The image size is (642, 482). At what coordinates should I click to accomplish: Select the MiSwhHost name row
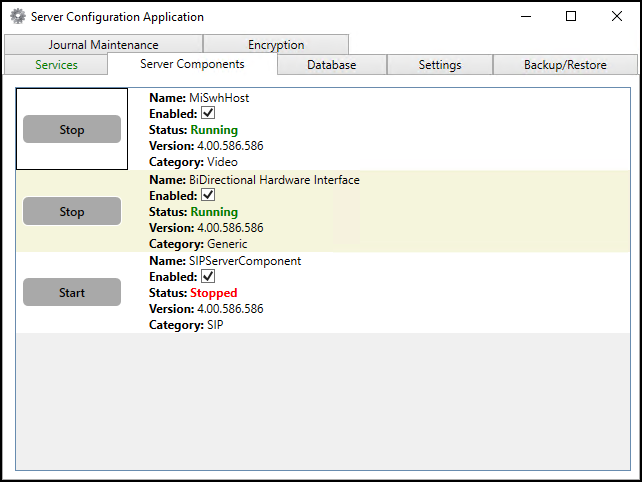(219, 98)
